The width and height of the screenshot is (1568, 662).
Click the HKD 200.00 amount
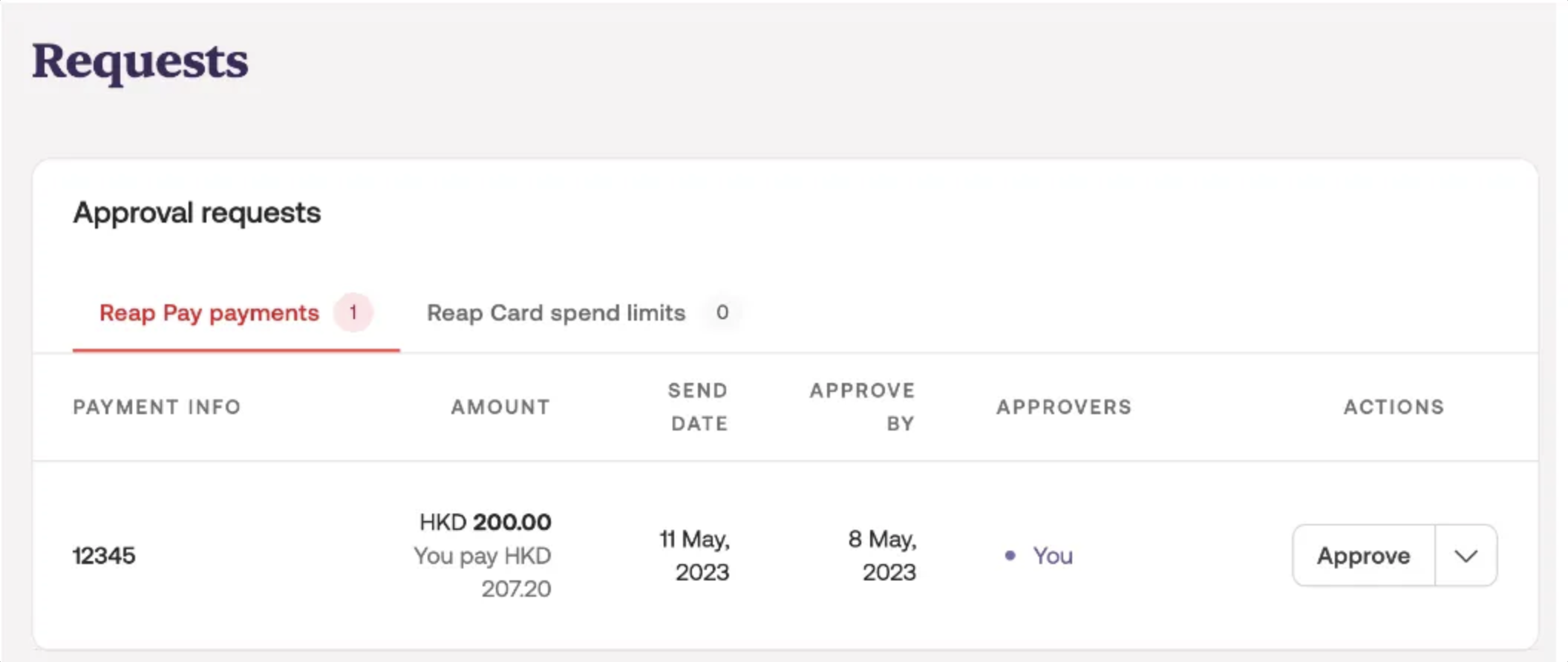pos(486,522)
